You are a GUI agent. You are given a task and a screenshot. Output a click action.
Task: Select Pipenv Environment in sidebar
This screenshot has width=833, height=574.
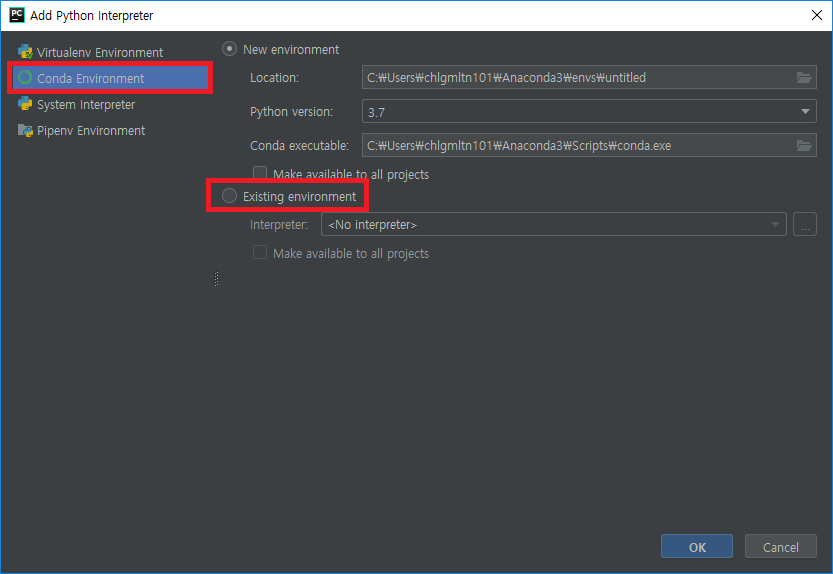(x=110, y=130)
